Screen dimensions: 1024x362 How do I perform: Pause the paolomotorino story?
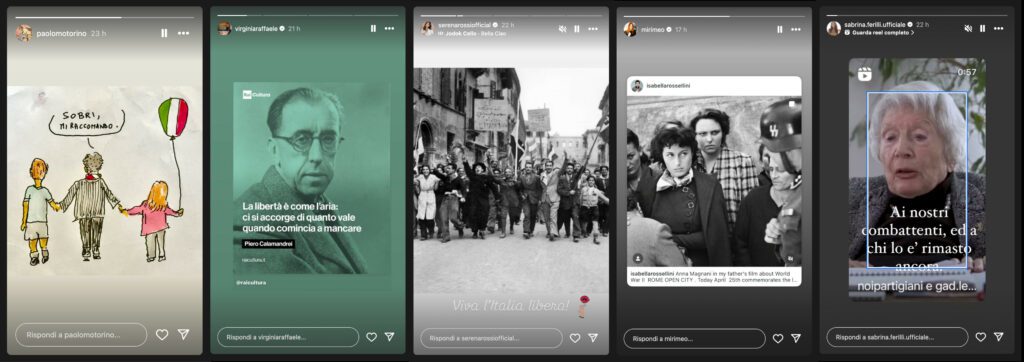tap(164, 33)
